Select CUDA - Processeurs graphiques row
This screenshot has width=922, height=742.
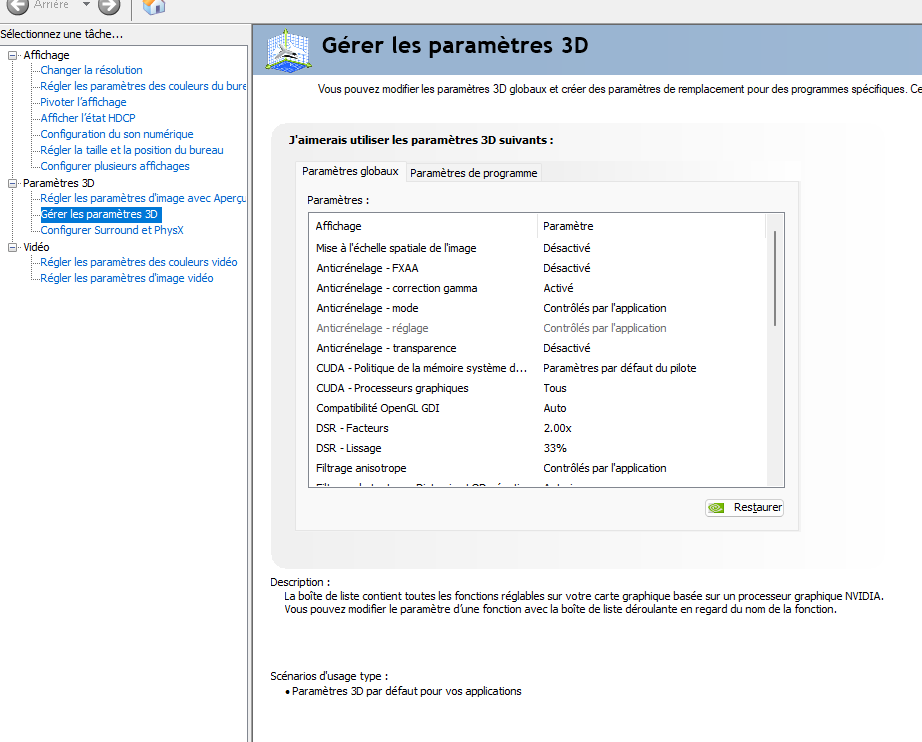[x=537, y=388]
